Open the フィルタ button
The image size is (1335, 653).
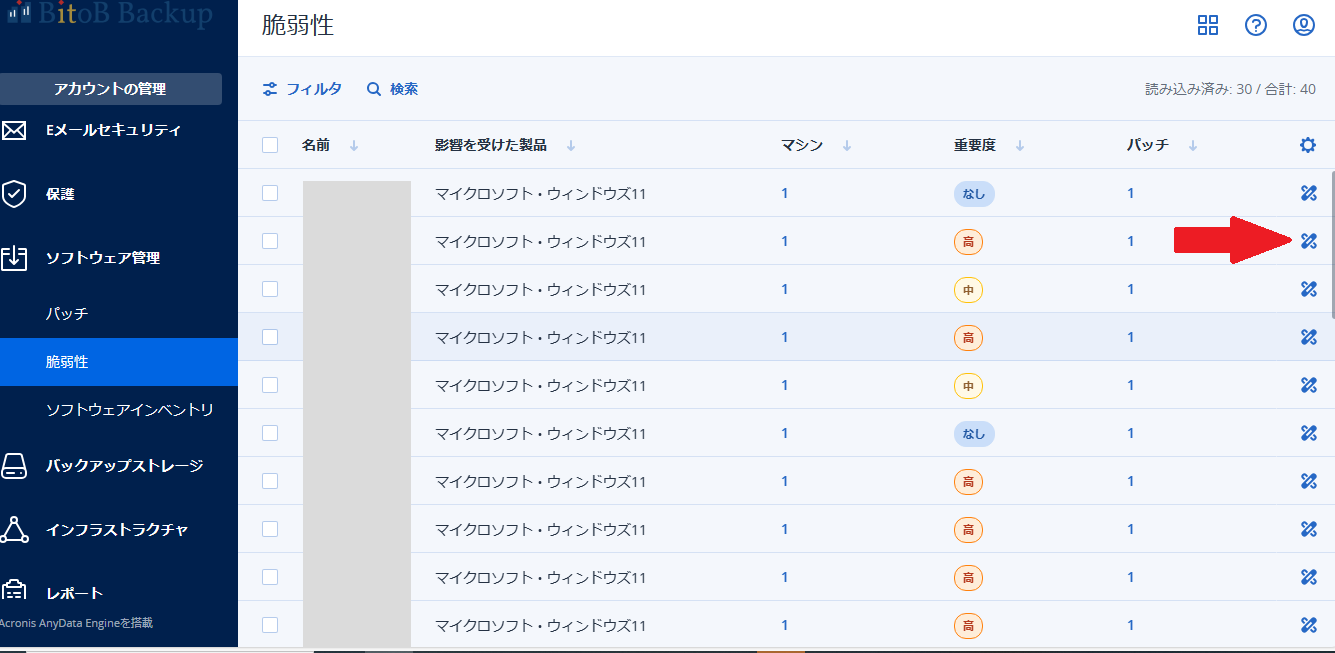302,89
